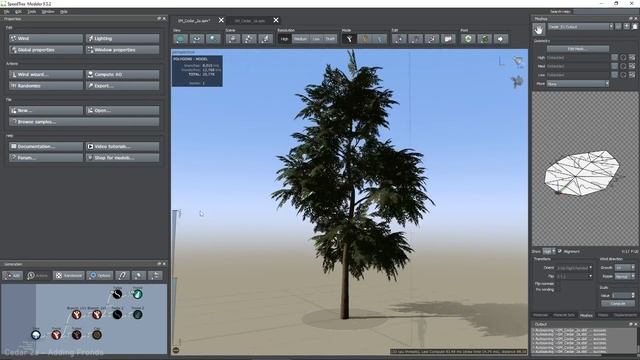Open the Orient dropdown in Transform
This screenshot has height=360, width=640.
574,268
